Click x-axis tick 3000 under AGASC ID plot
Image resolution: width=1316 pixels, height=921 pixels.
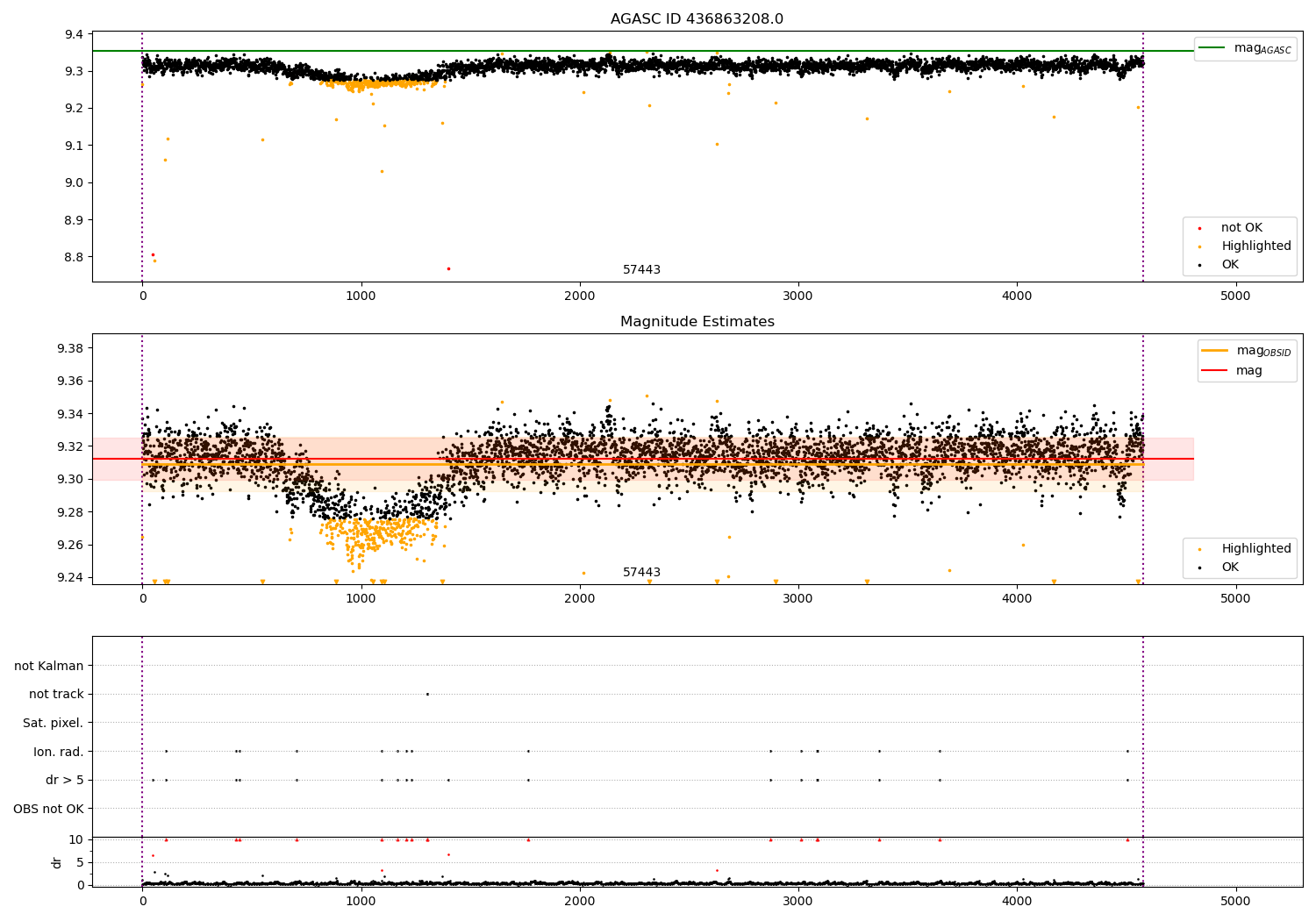(798, 296)
